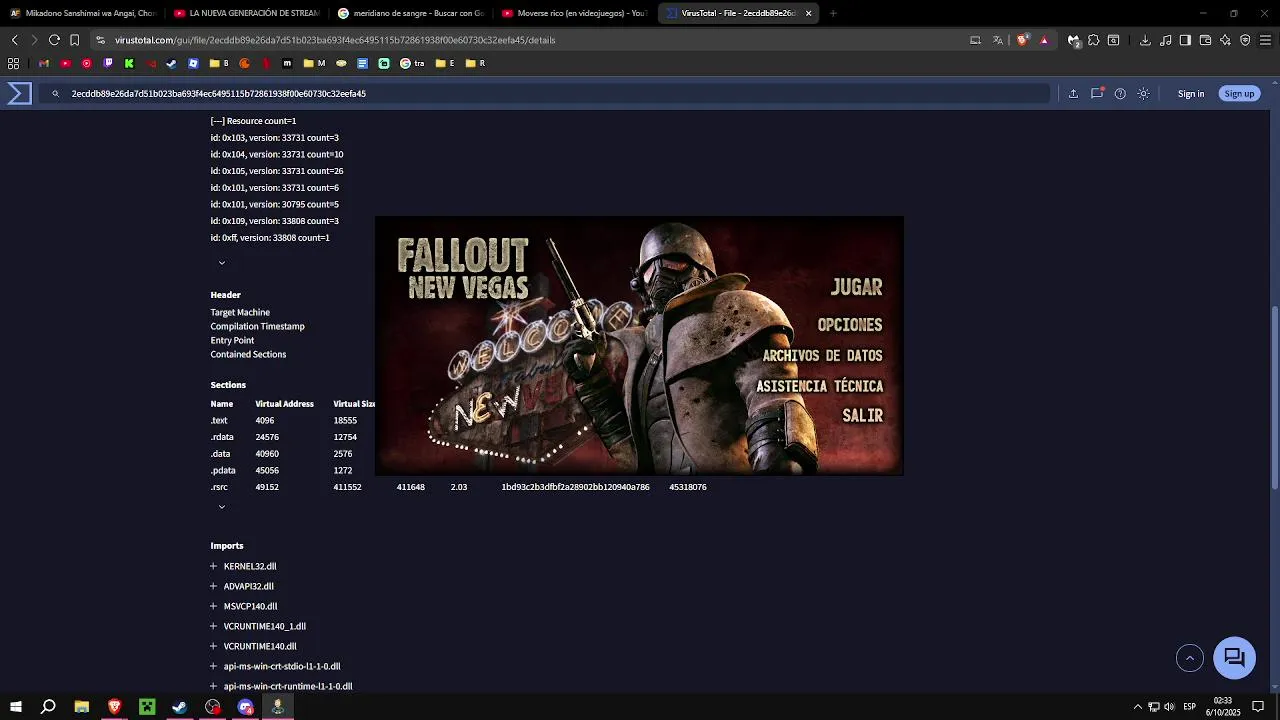
Task: Click OPCIONES in Fallout launcher
Action: [x=850, y=325]
